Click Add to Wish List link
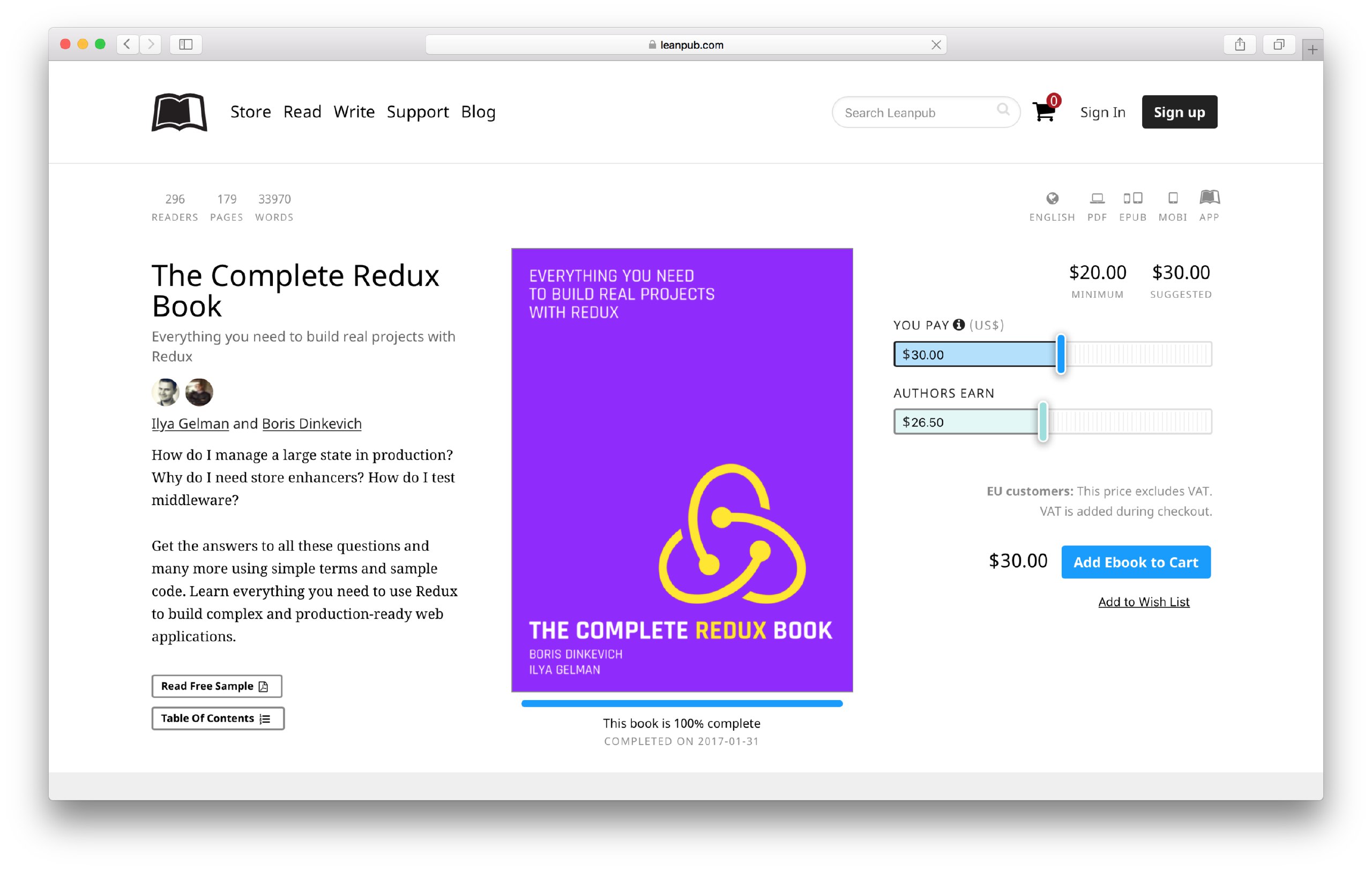 point(1144,601)
